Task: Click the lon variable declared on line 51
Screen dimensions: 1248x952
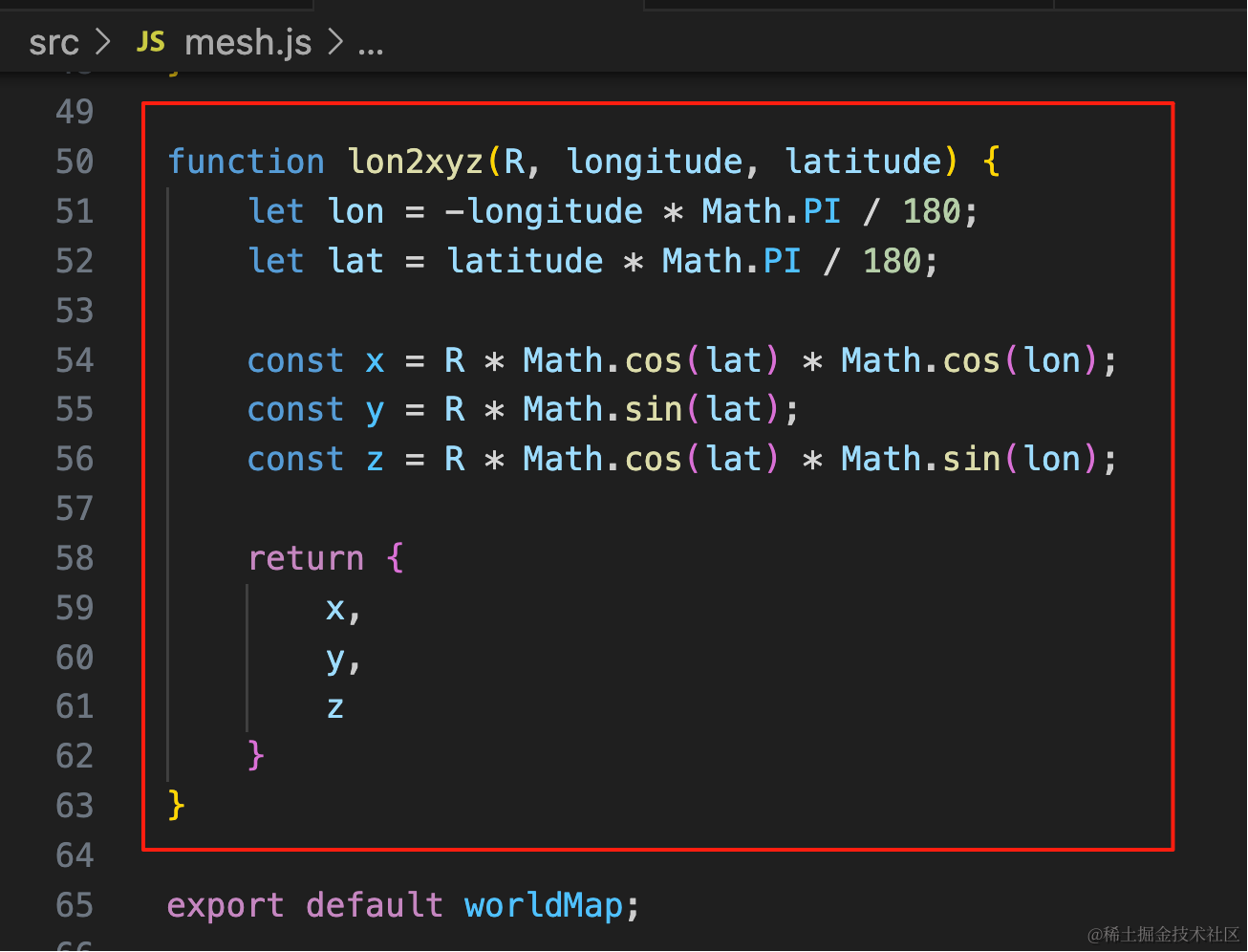Action: click(x=355, y=211)
